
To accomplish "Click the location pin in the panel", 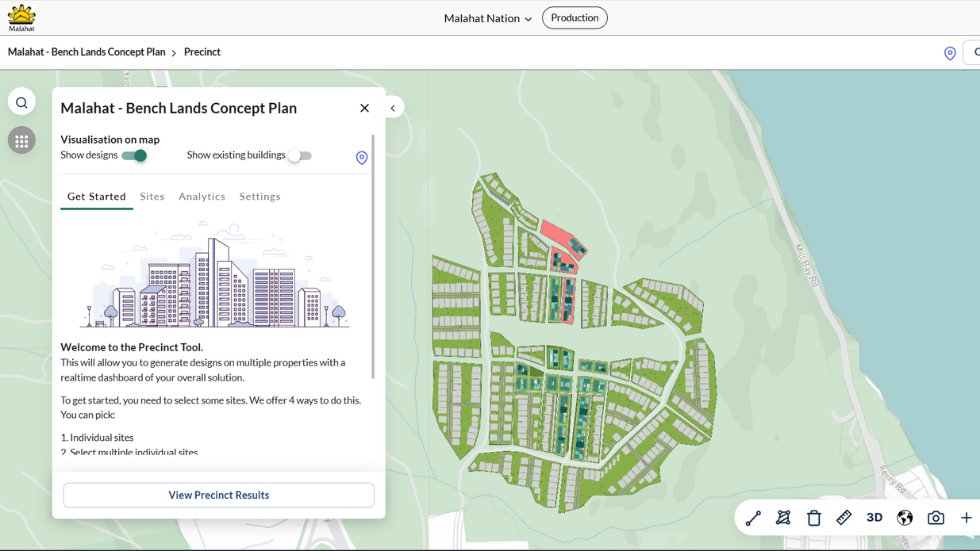I will tap(361, 157).
